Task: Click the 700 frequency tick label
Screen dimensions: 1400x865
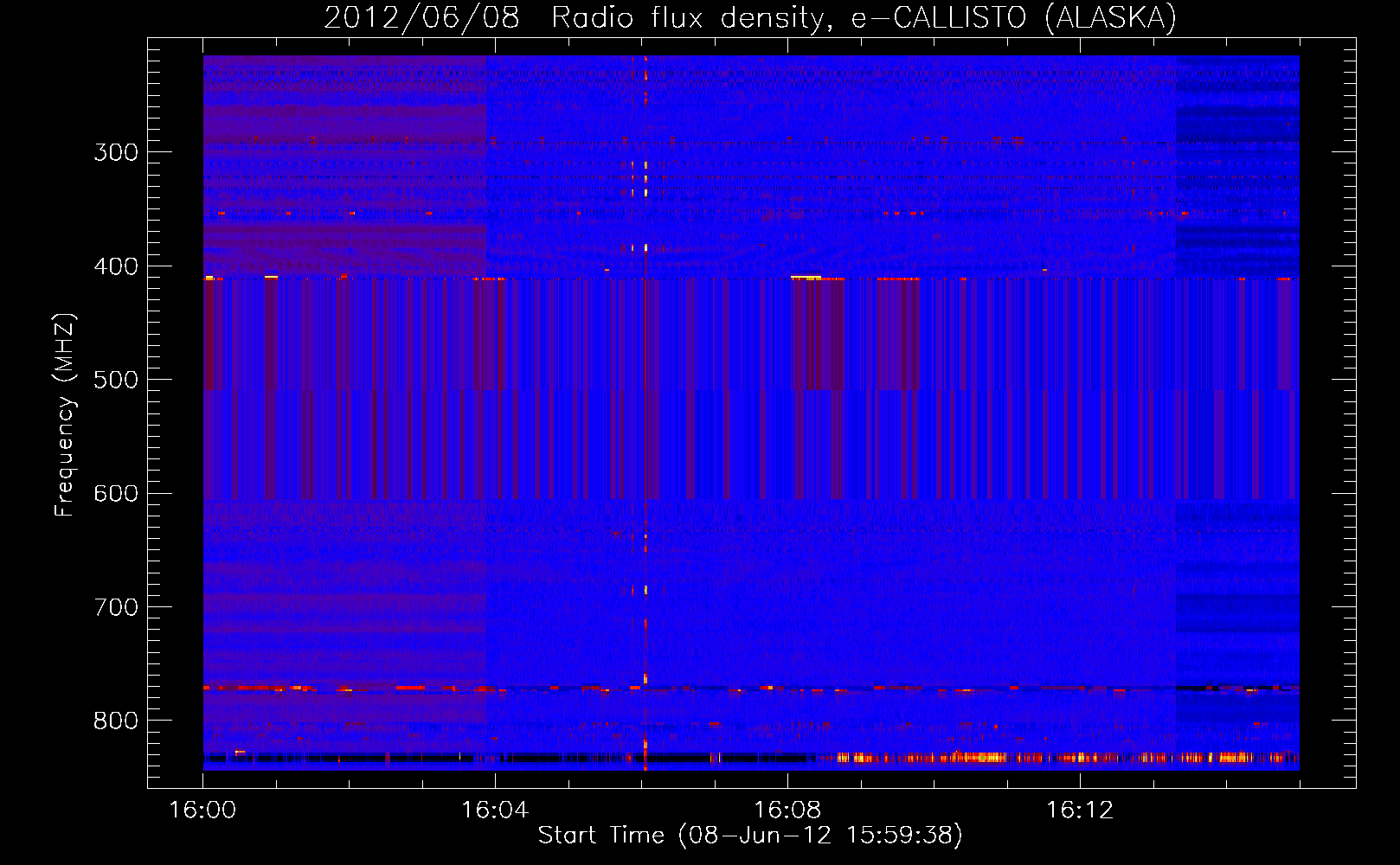Action: coord(116,607)
